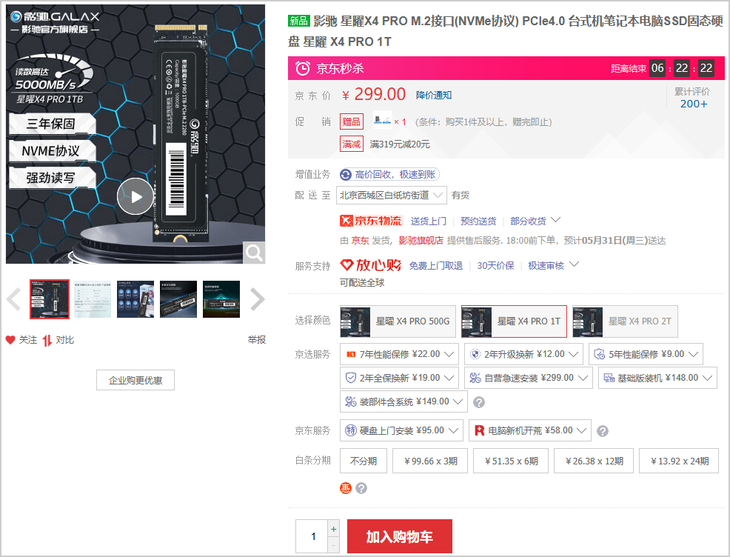Click the magnifier zoom icon on product image
The height and width of the screenshot is (557, 730).
click(254, 252)
